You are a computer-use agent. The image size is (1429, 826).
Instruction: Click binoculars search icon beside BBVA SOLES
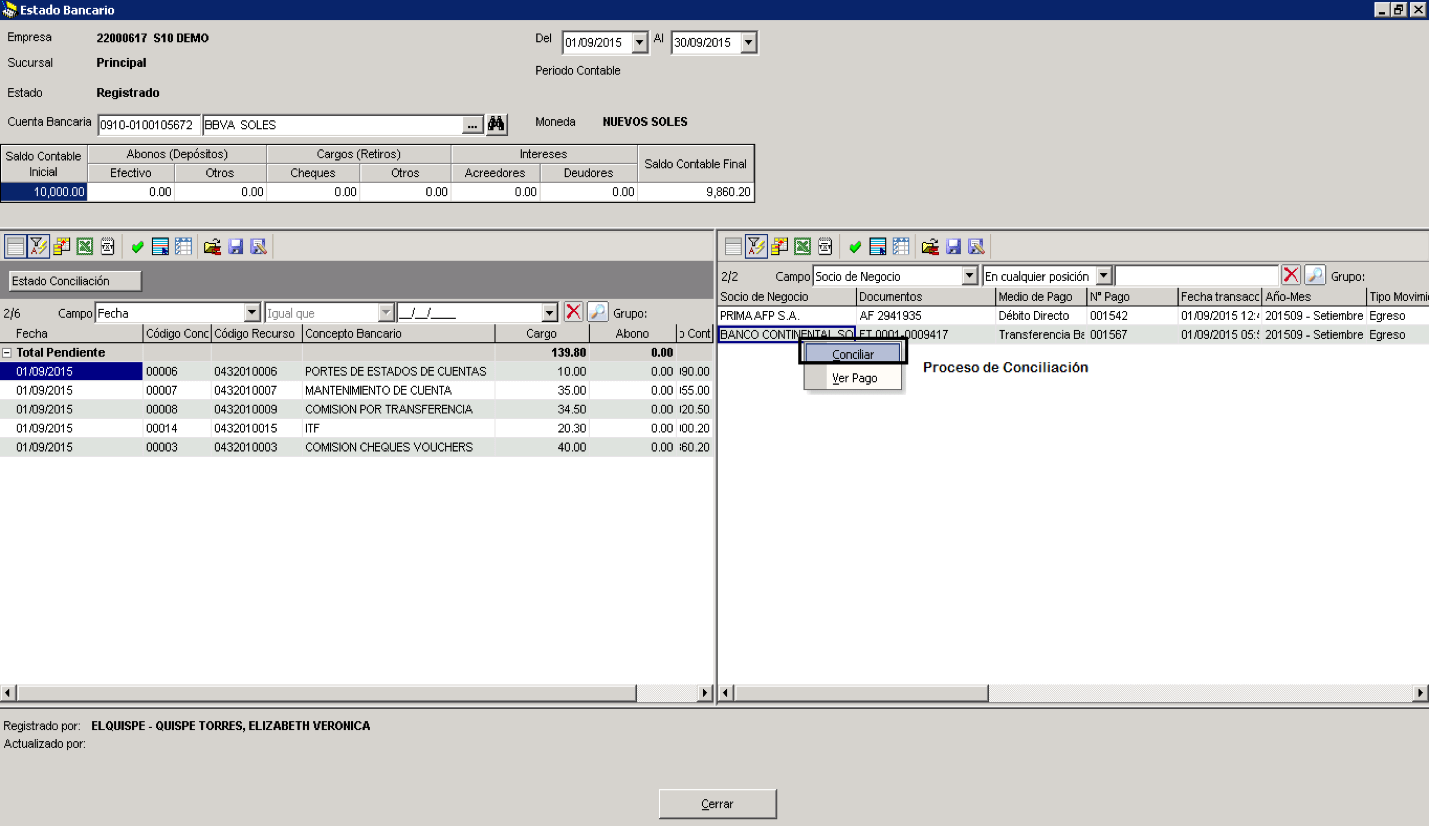coord(497,125)
